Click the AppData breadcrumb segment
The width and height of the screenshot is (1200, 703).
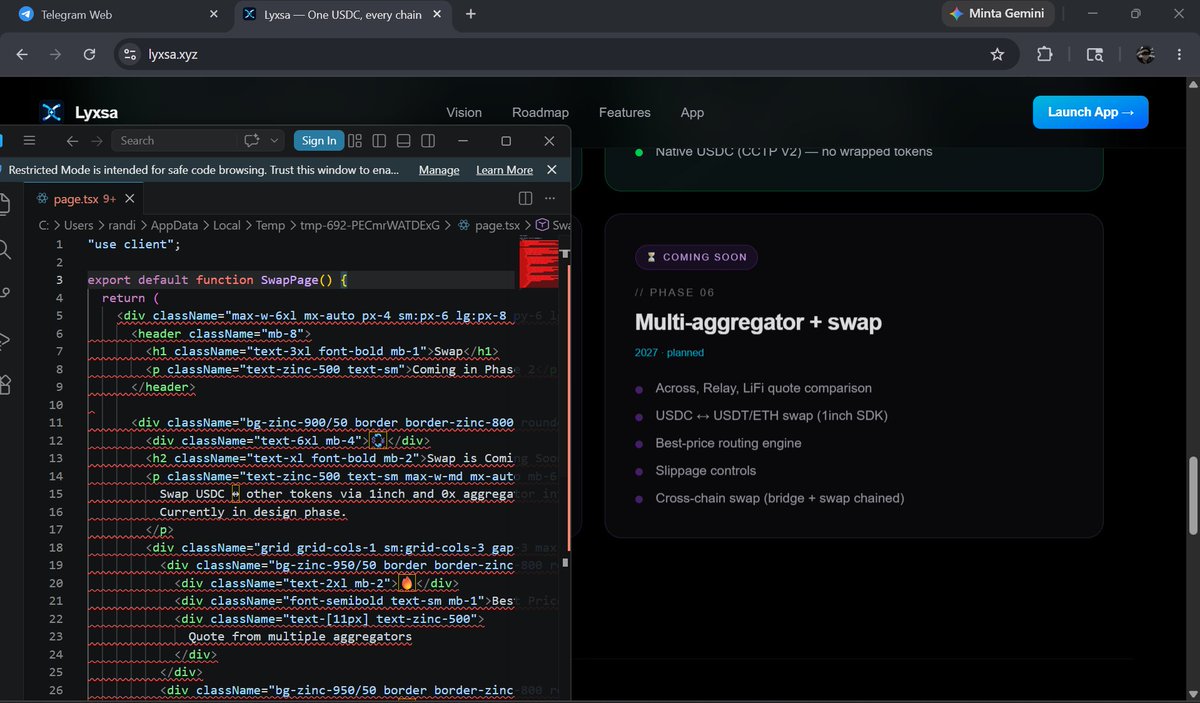[x=174, y=225]
